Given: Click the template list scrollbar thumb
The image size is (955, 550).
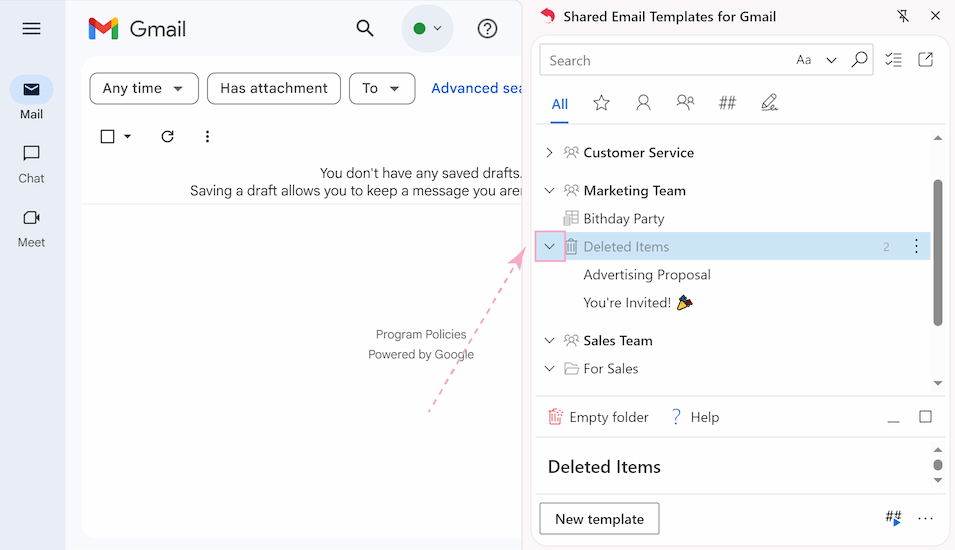Looking at the screenshot, I should [x=938, y=252].
